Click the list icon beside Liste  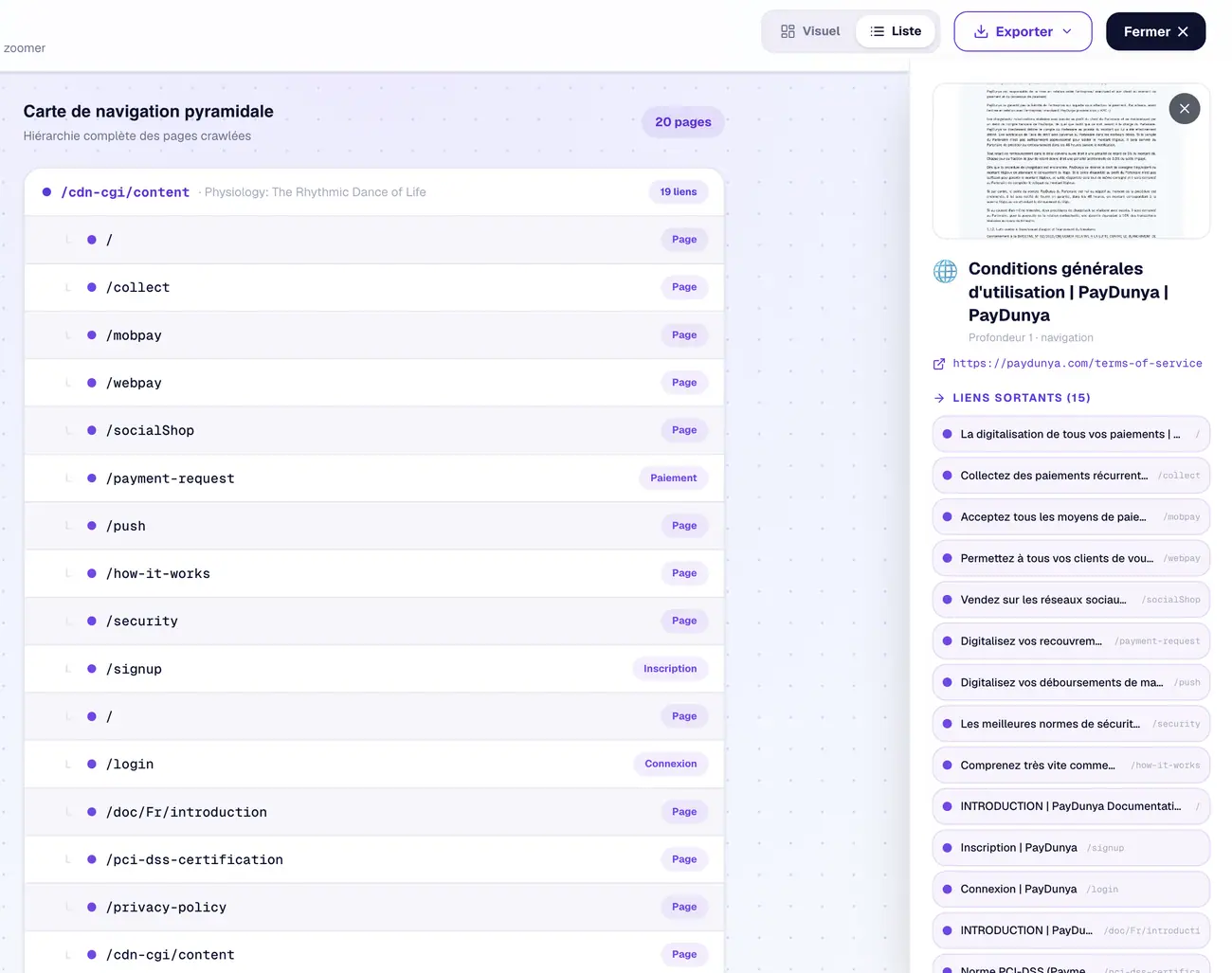point(878,31)
